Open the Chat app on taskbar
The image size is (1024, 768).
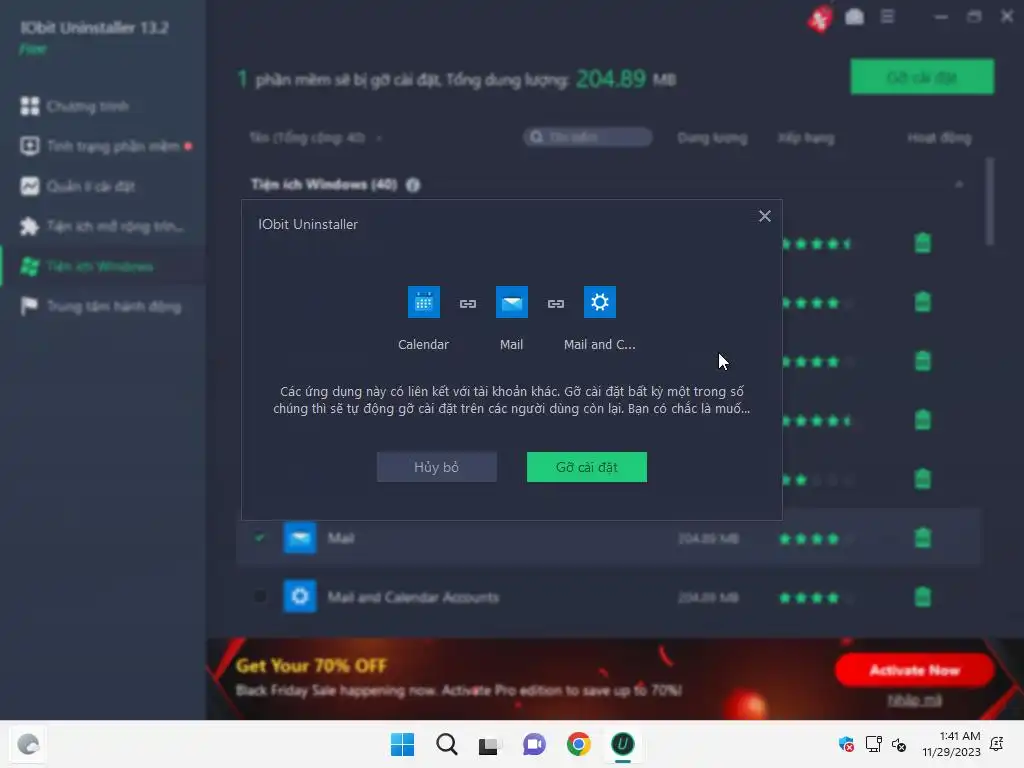coord(534,744)
